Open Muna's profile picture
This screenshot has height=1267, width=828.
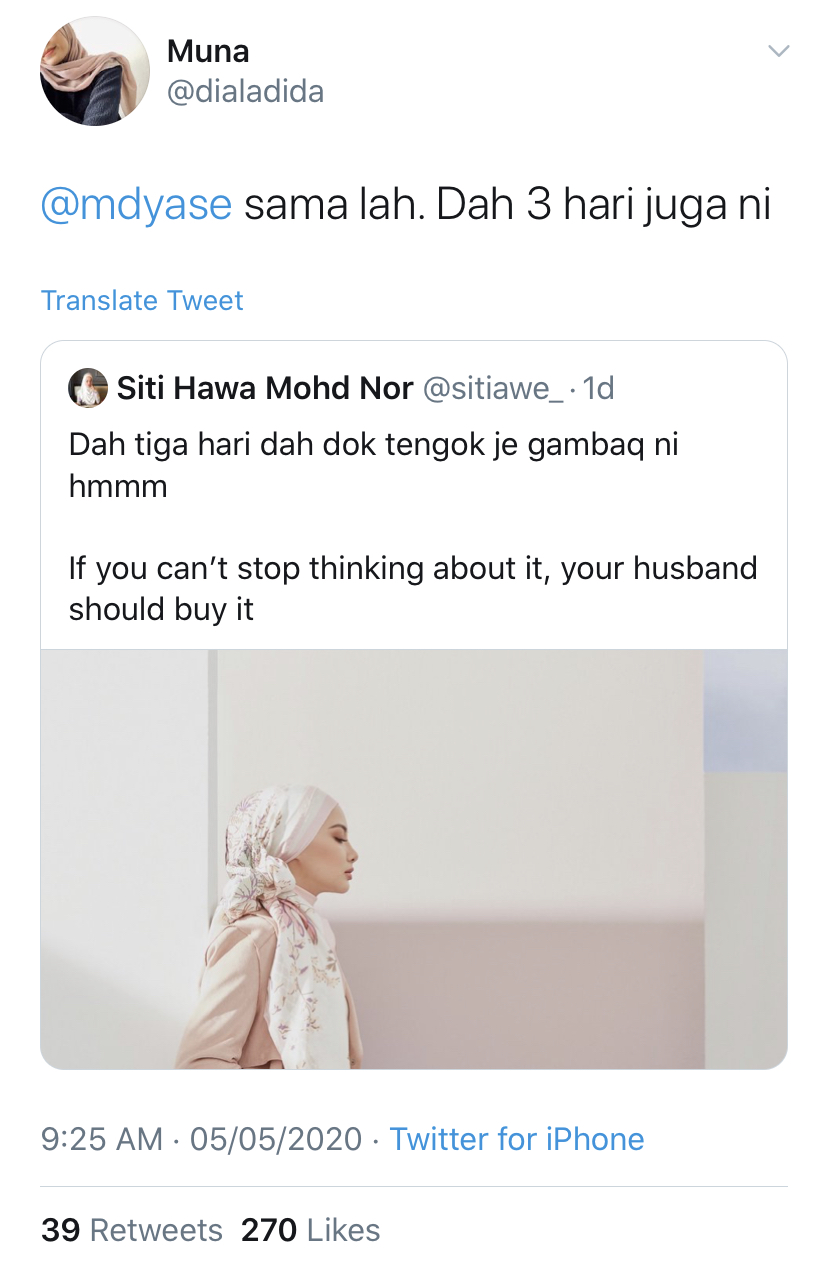[94, 71]
